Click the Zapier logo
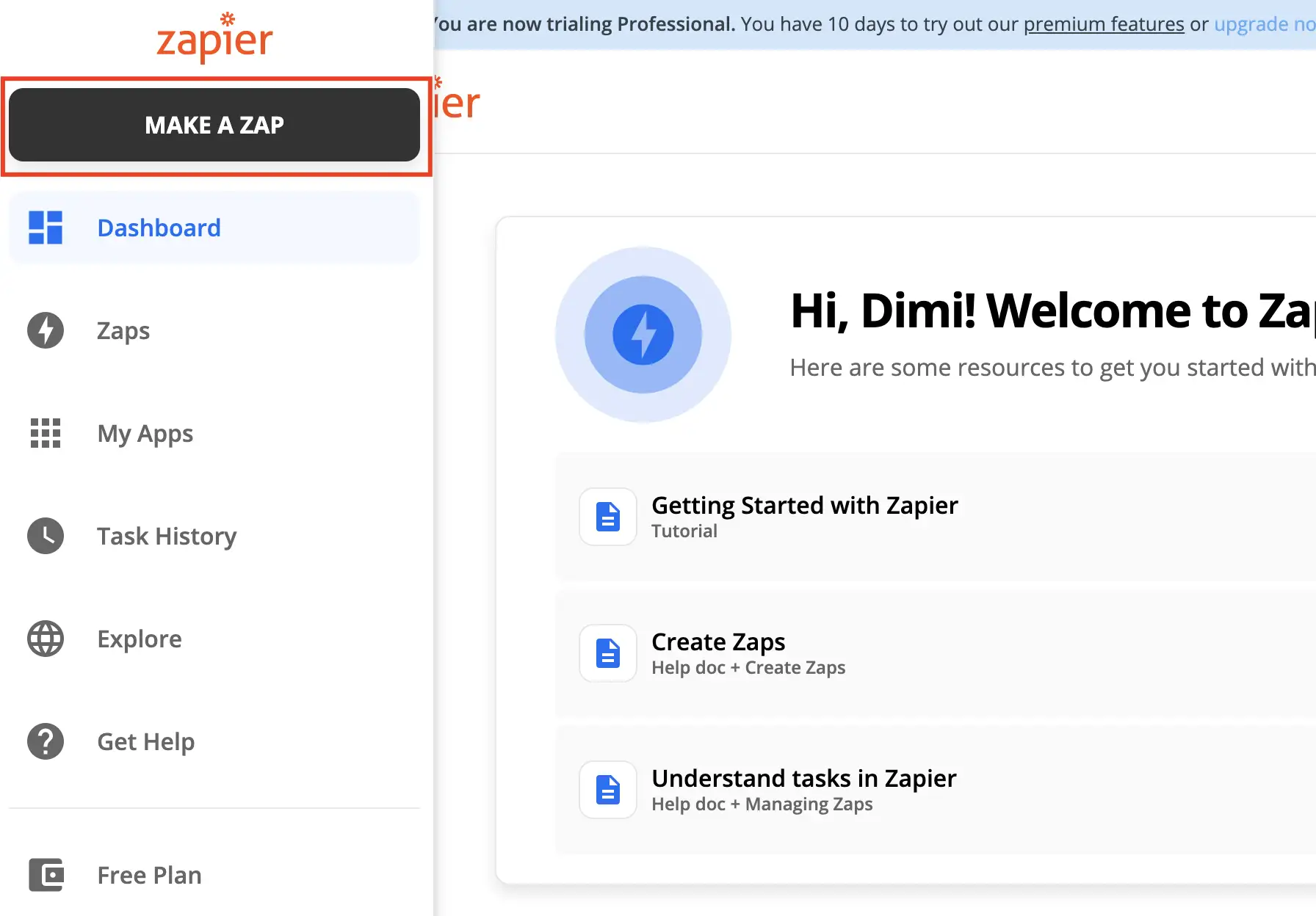This screenshot has height=916, width=1316. (214, 38)
